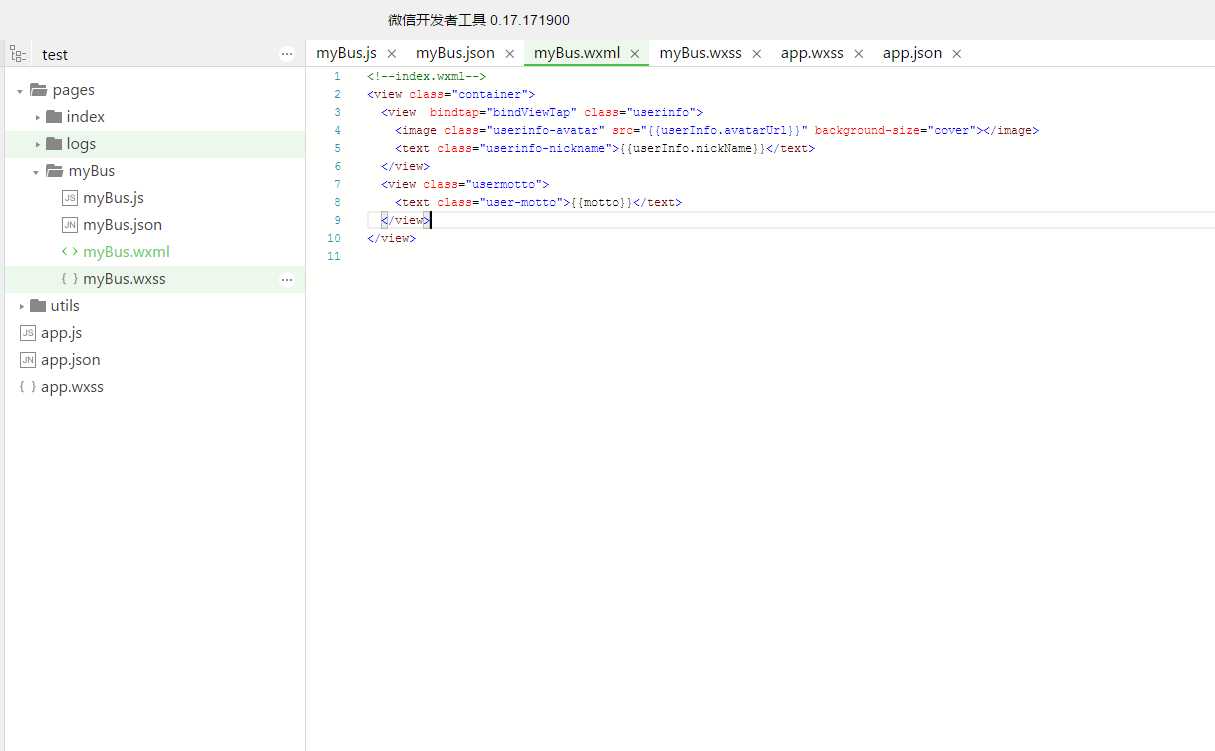Click the braces icon of app.wxss file
Screen dimensions: 1215x751
coord(28,387)
